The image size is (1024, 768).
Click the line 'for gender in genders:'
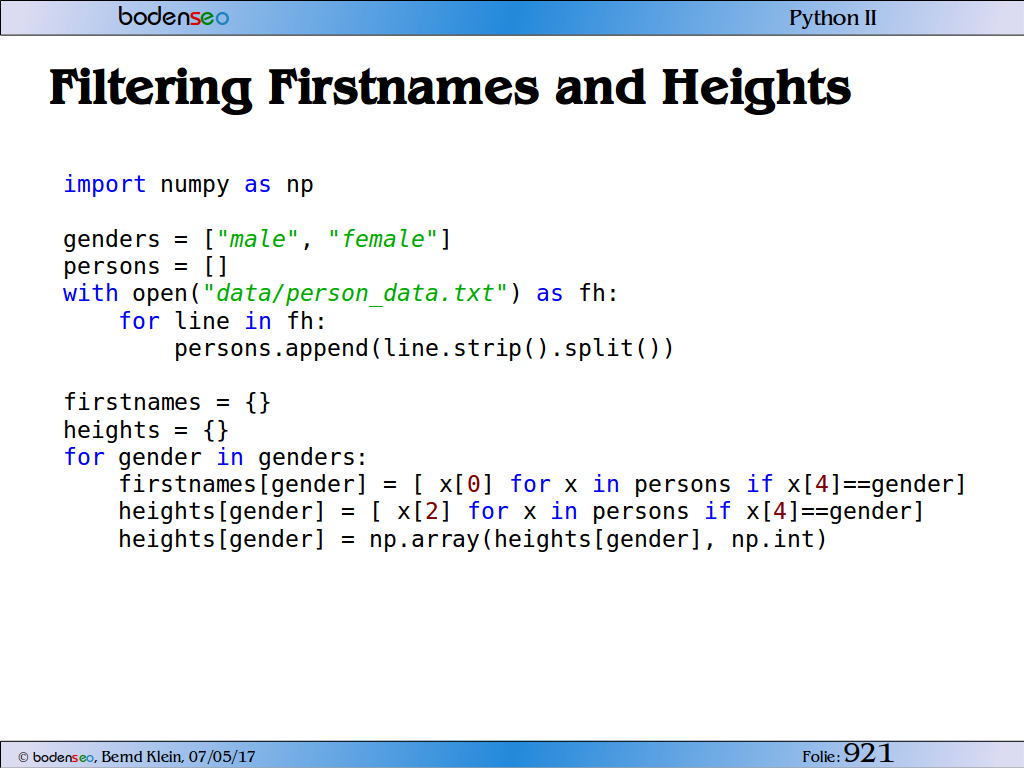coord(215,457)
